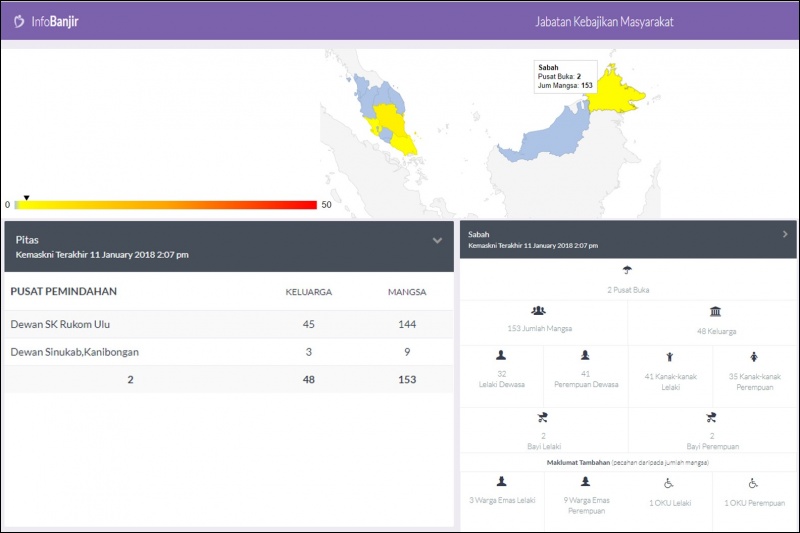The height and width of the screenshot is (533, 800).
Task: Click the Jabatan Kebajikan Masyarakat title
Action: (x=604, y=22)
